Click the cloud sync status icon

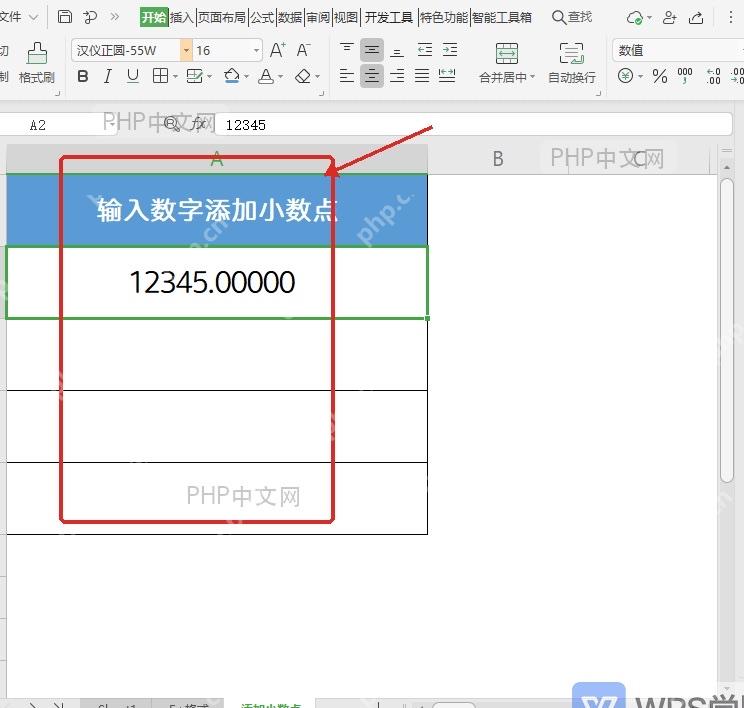pyautogui.click(x=635, y=18)
